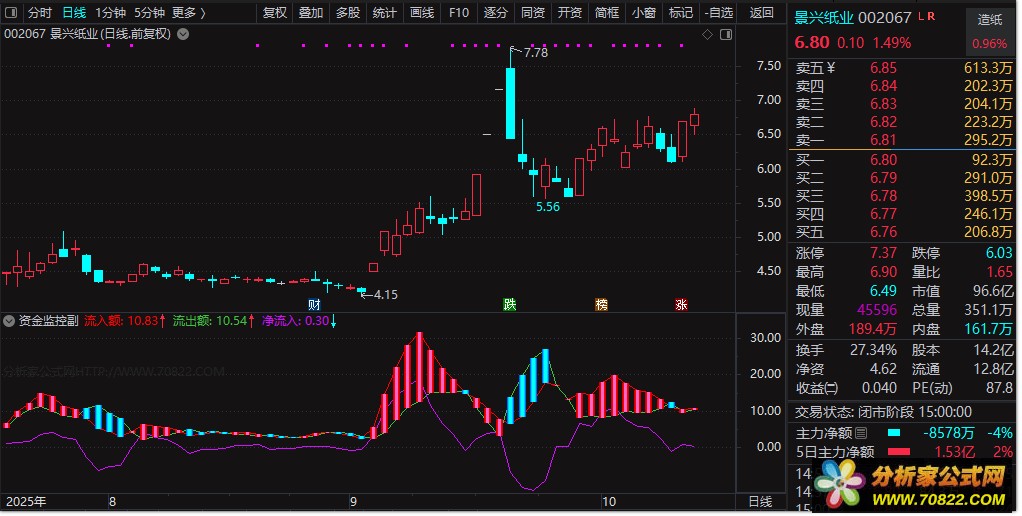Click the 同资 toolbar button

533,12
